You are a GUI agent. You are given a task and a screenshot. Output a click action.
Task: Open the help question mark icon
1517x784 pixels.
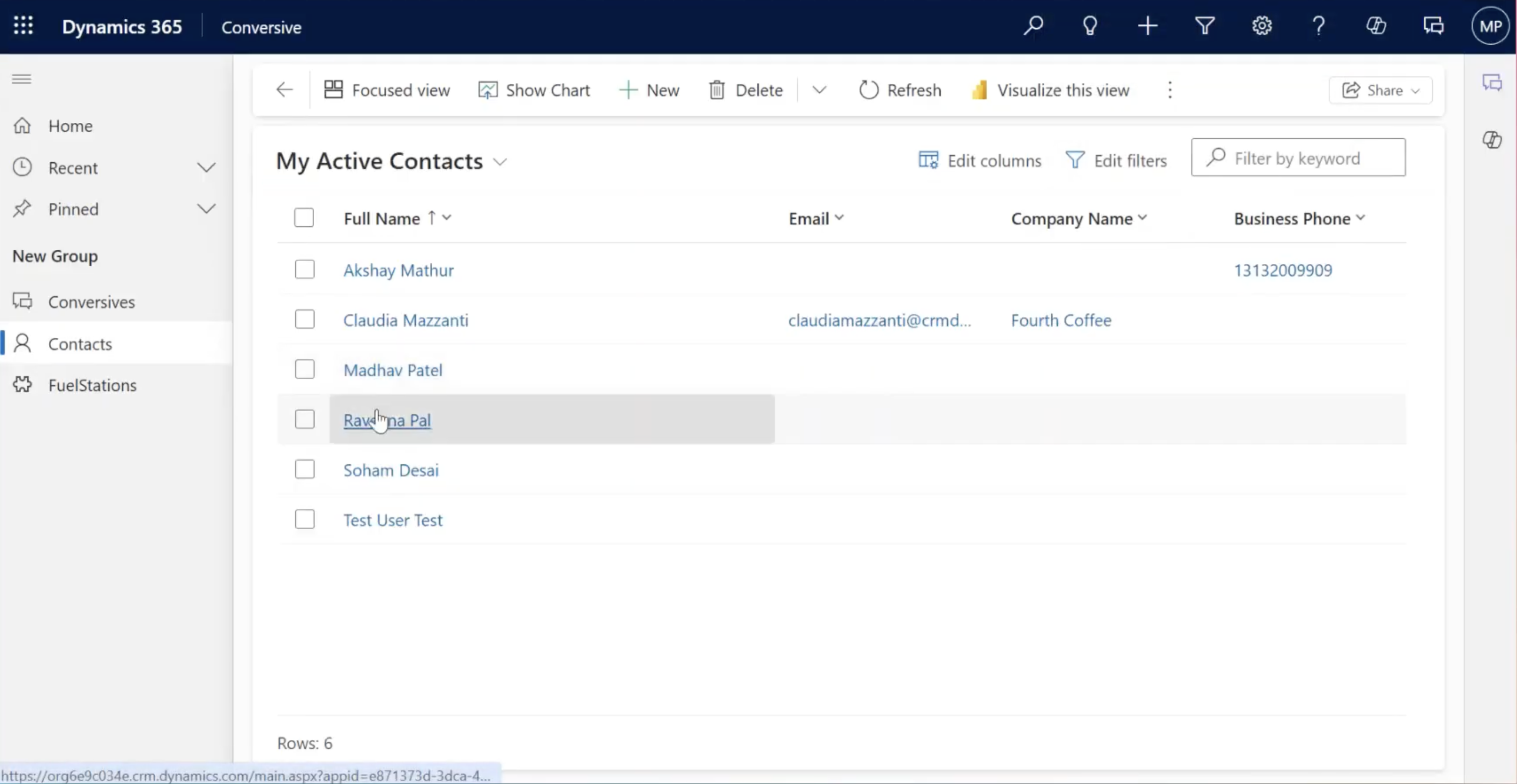point(1318,26)
